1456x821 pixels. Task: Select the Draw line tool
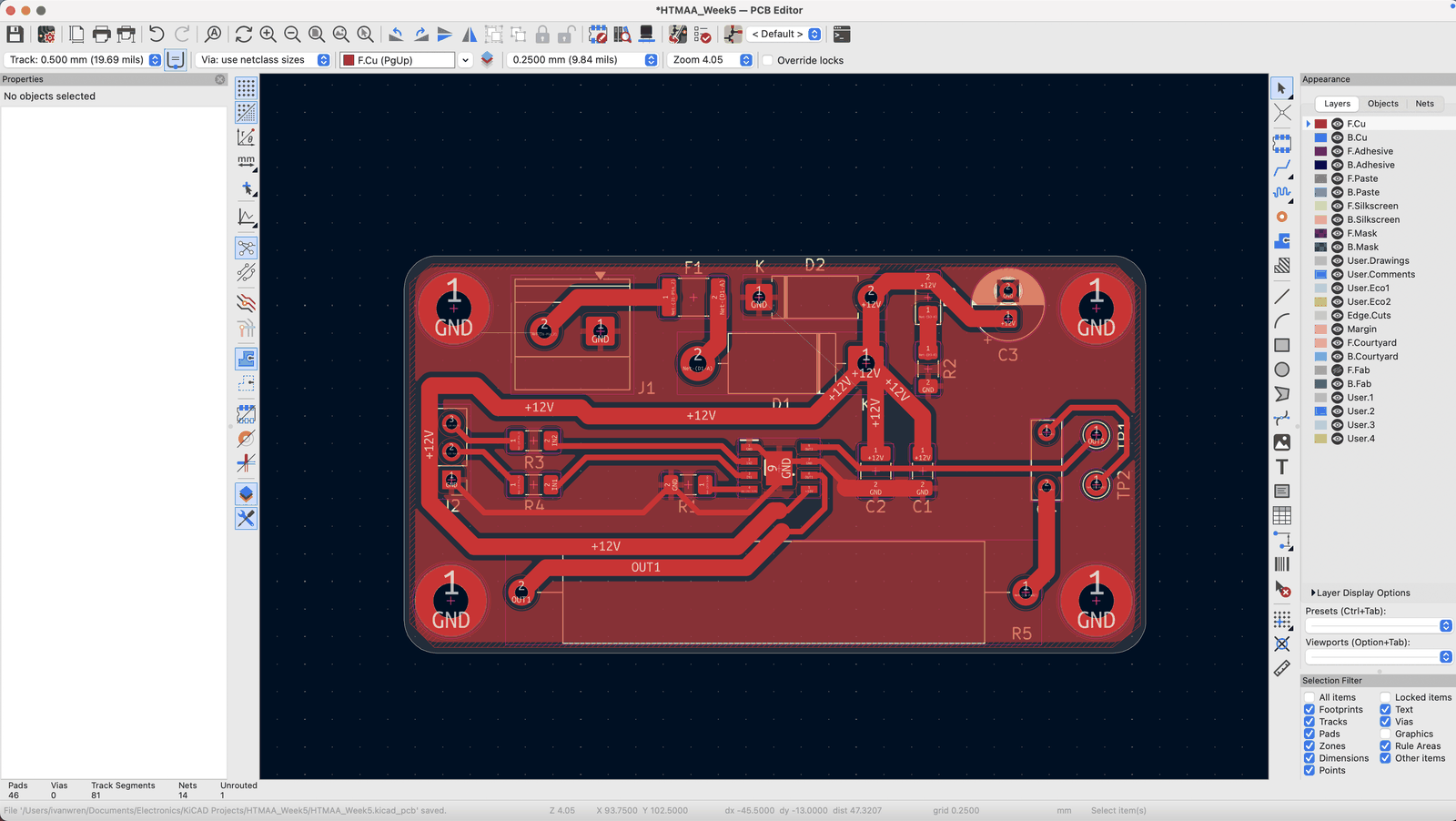(x=1282, y=296)
